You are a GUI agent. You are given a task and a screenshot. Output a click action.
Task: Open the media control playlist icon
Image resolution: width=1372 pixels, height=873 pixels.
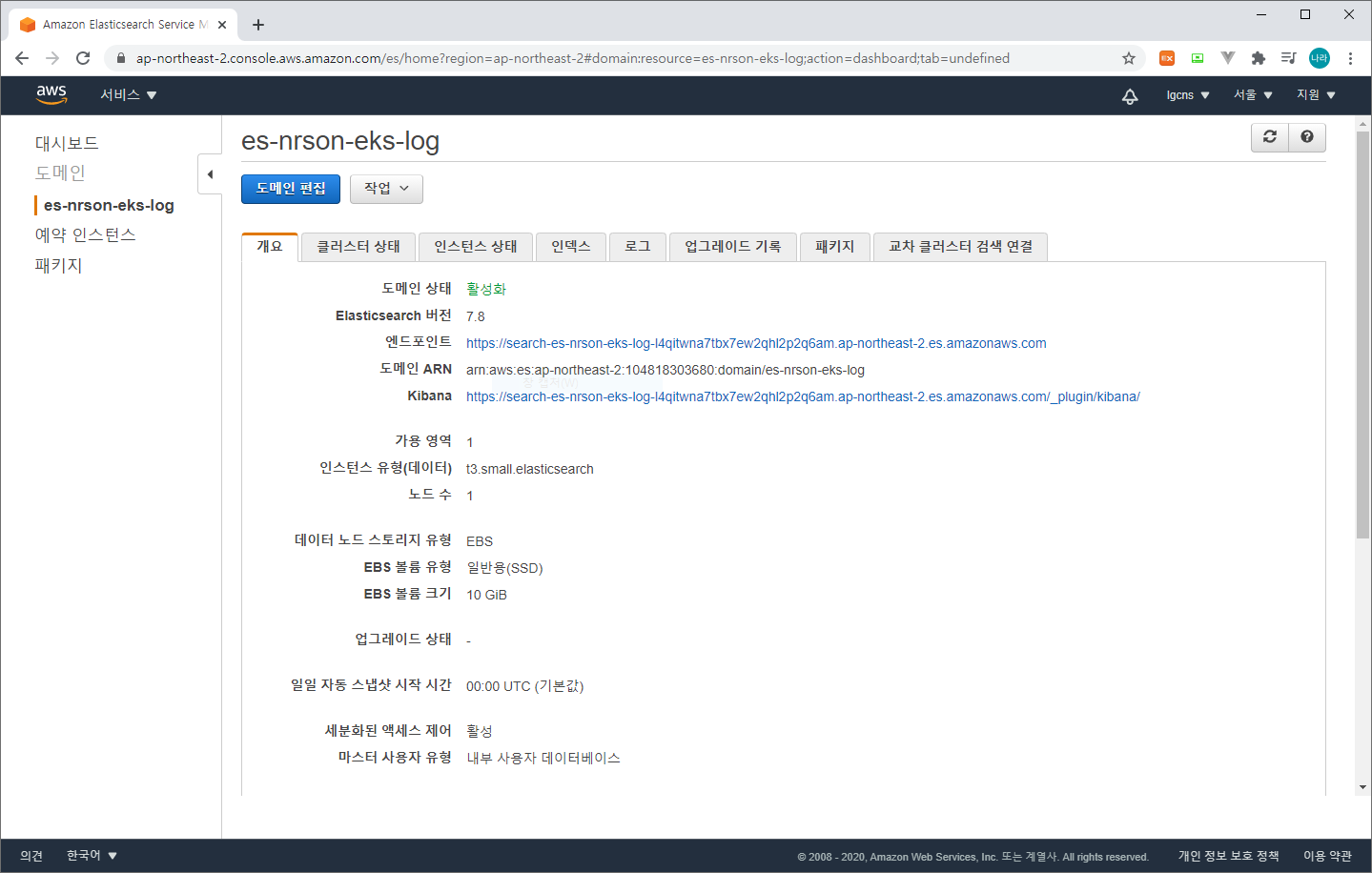[x=1289, y=58]
